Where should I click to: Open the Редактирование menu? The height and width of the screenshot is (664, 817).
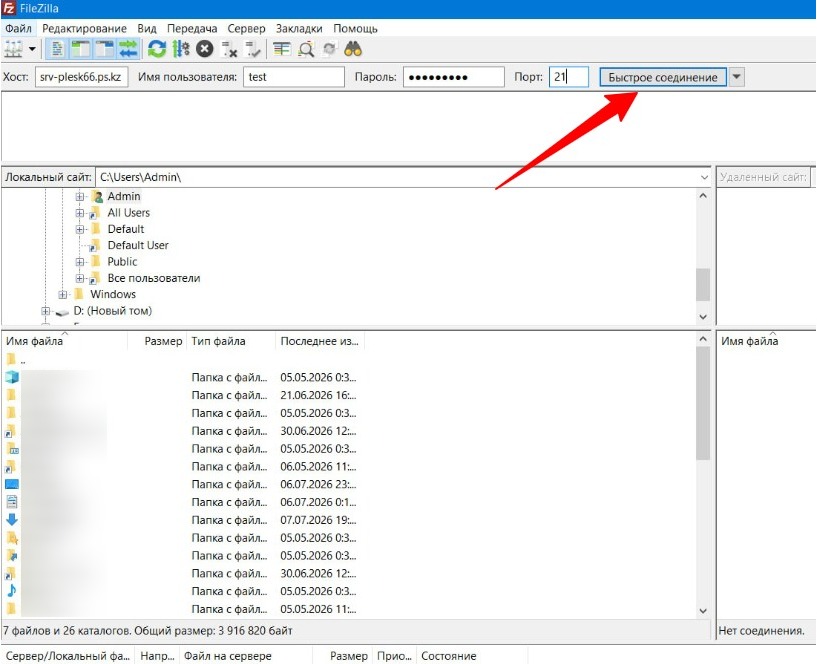pos(84,29)
